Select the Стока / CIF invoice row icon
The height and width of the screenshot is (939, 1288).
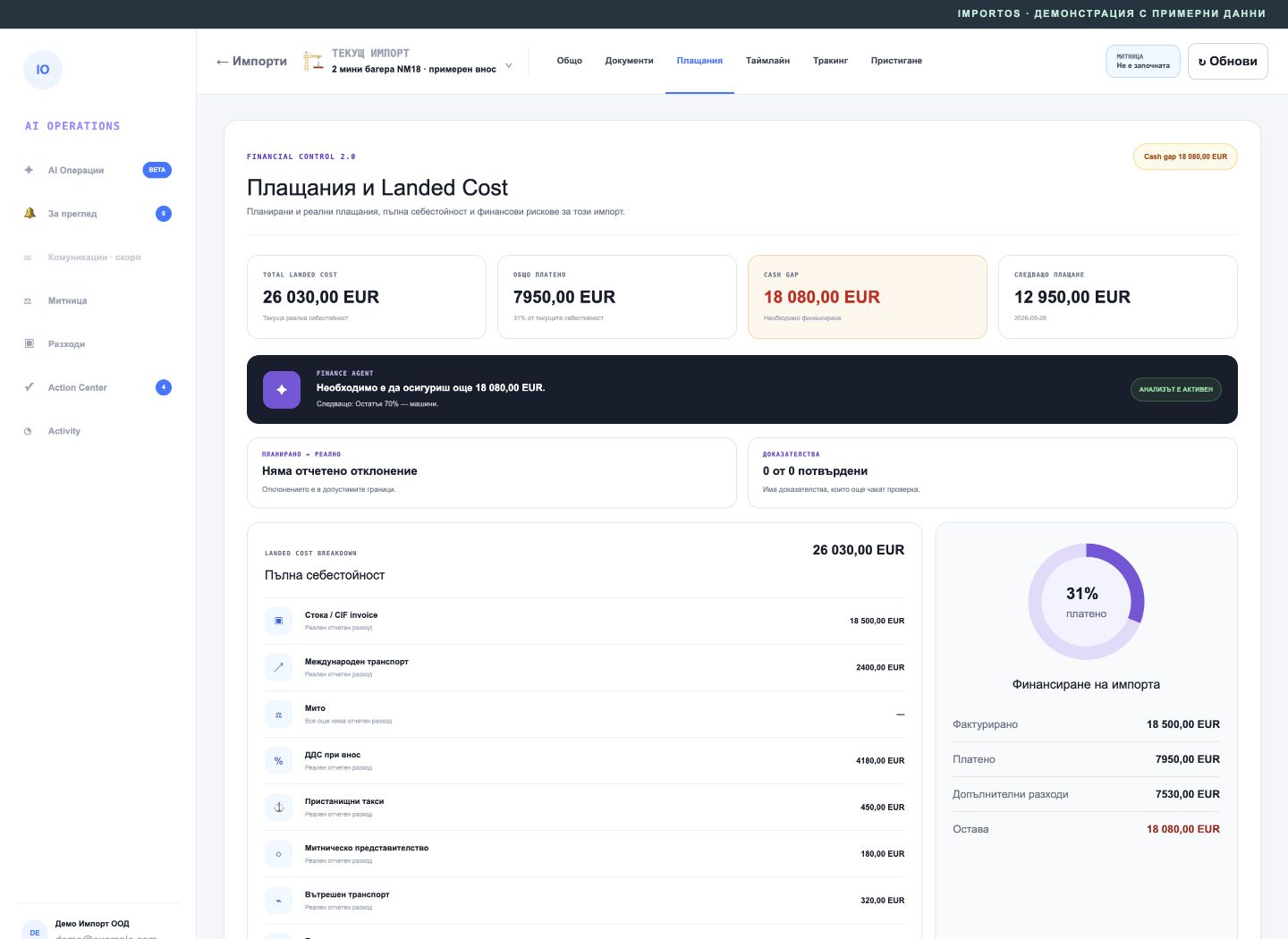(278, 621)
